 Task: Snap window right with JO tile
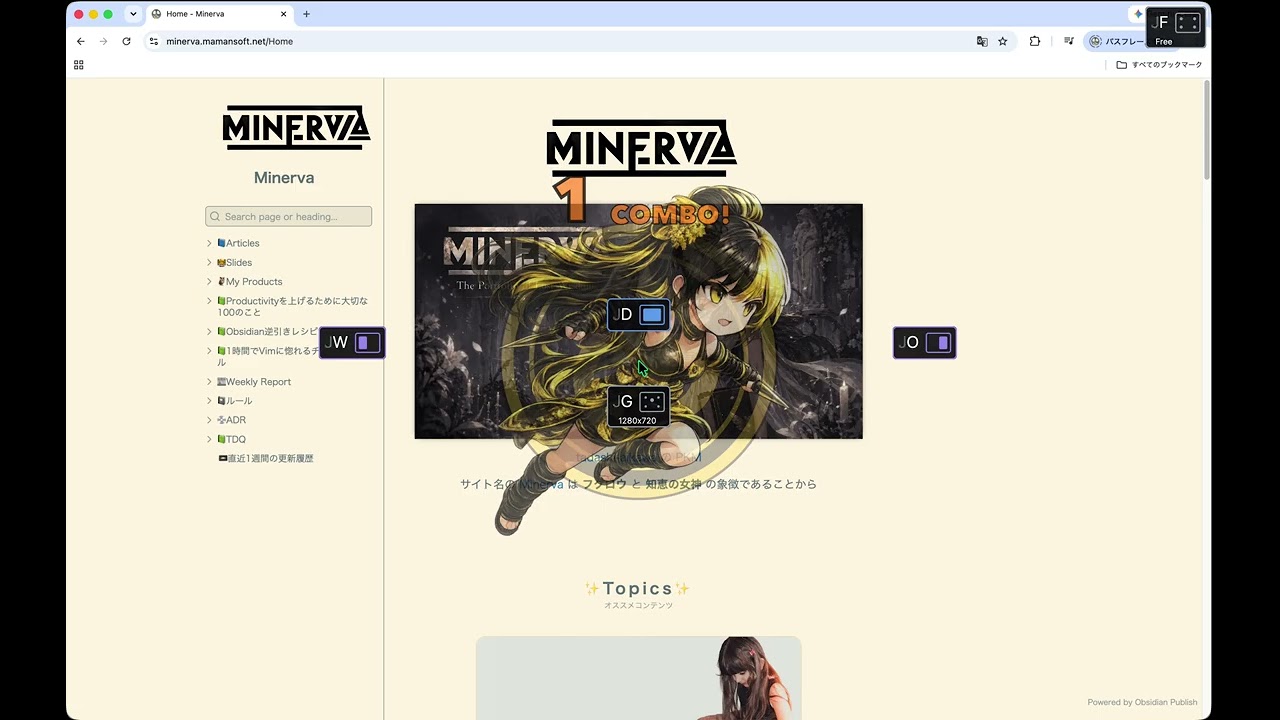(924, 343)
